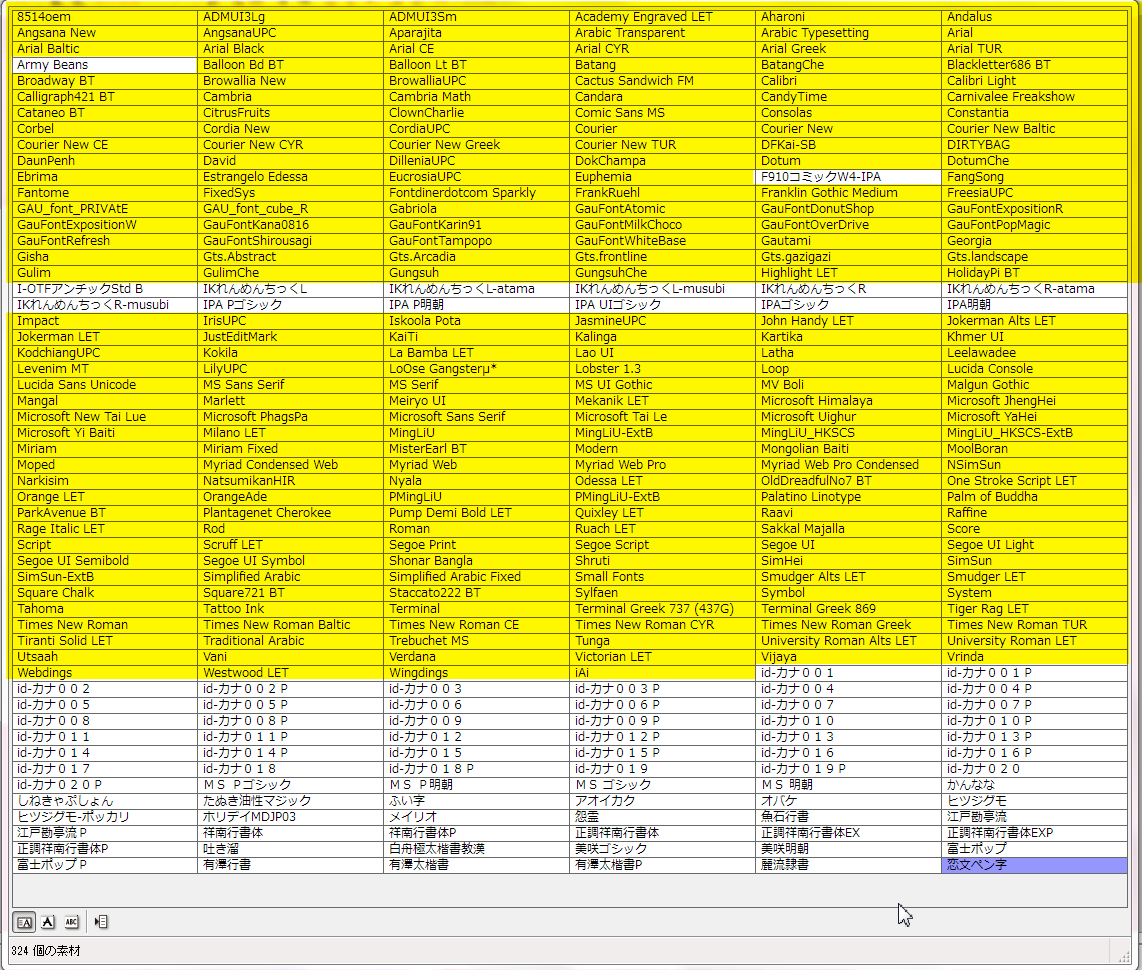
Task: Pick the Cactus Sandwich FM font
Action: (663, 81)
